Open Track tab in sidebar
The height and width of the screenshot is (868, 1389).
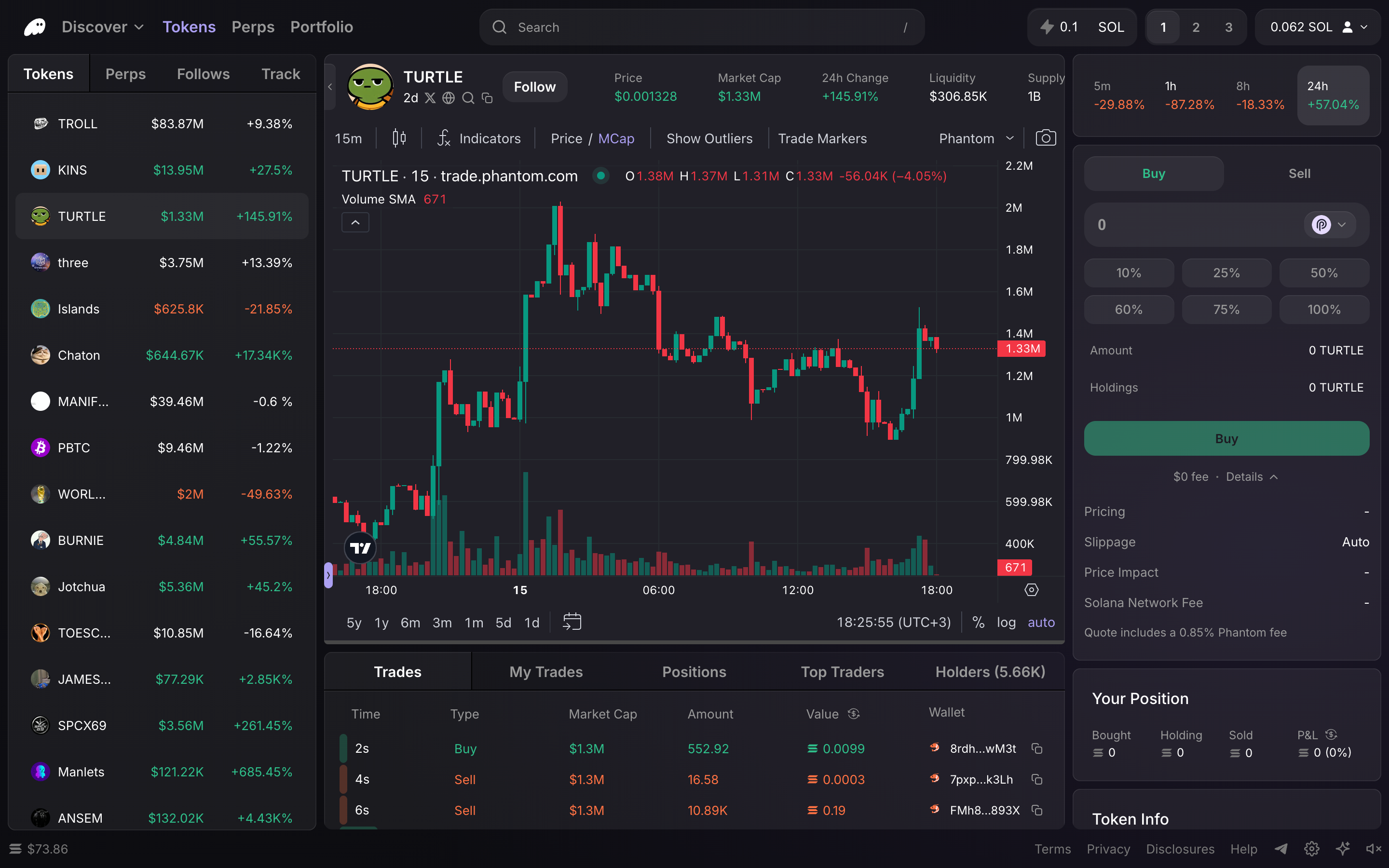point(281,74)
